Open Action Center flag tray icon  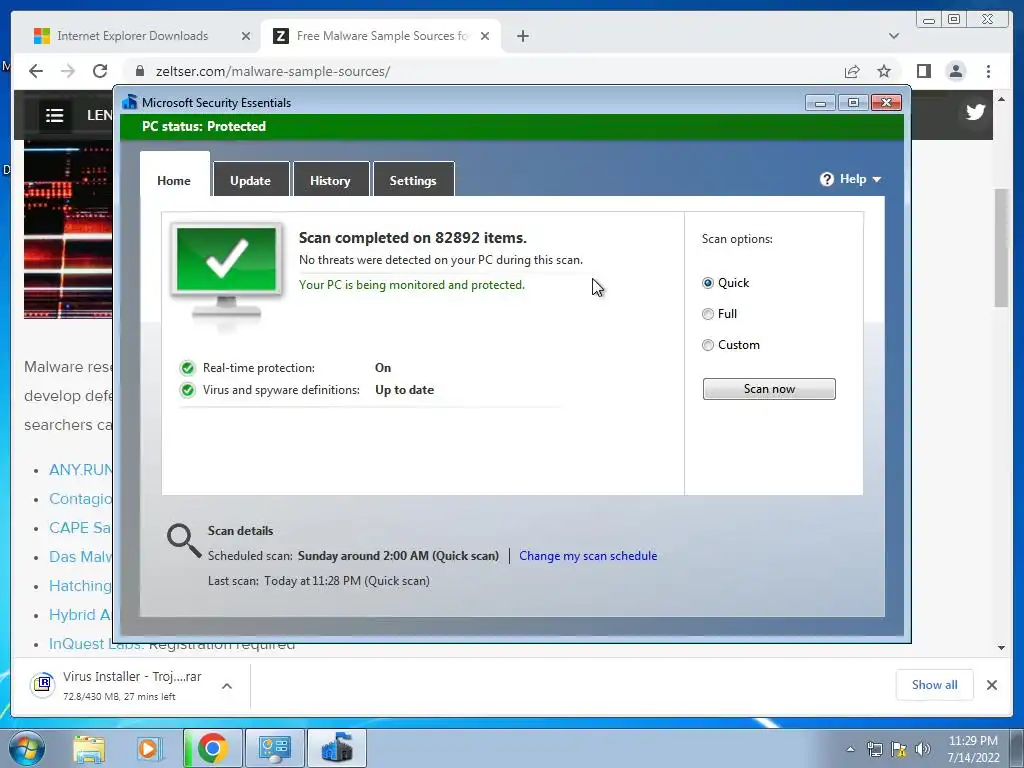[x=899, y=749]
